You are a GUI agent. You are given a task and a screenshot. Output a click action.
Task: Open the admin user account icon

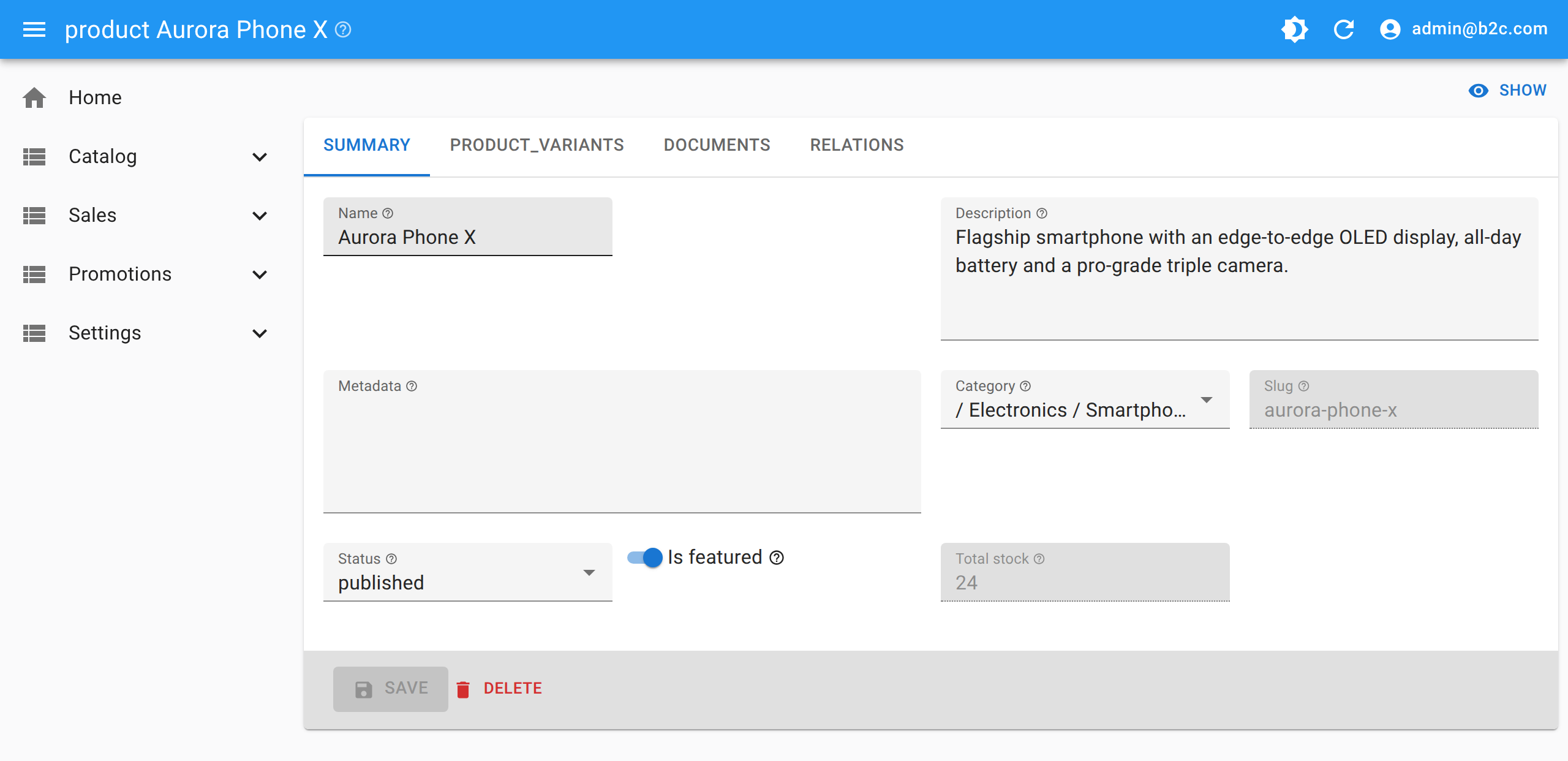[x=1390, y=29]
